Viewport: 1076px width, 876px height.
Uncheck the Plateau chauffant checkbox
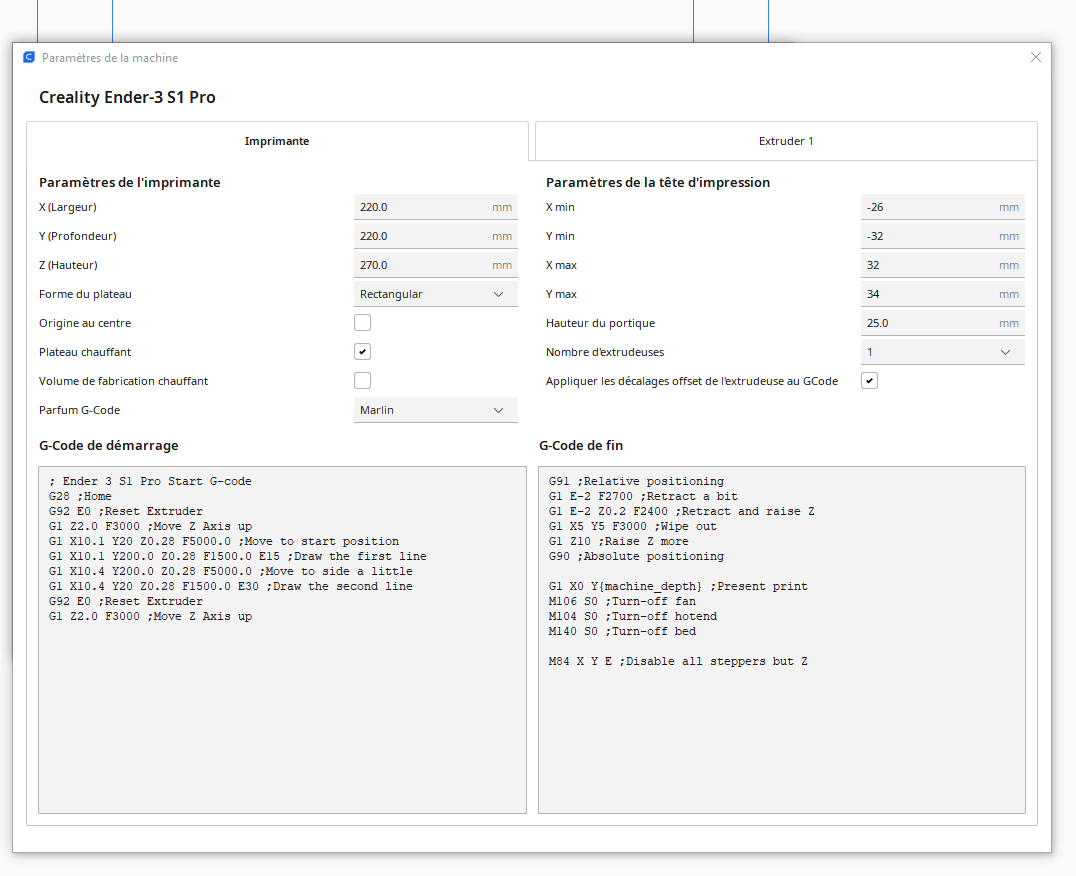[x=362, y=352]
